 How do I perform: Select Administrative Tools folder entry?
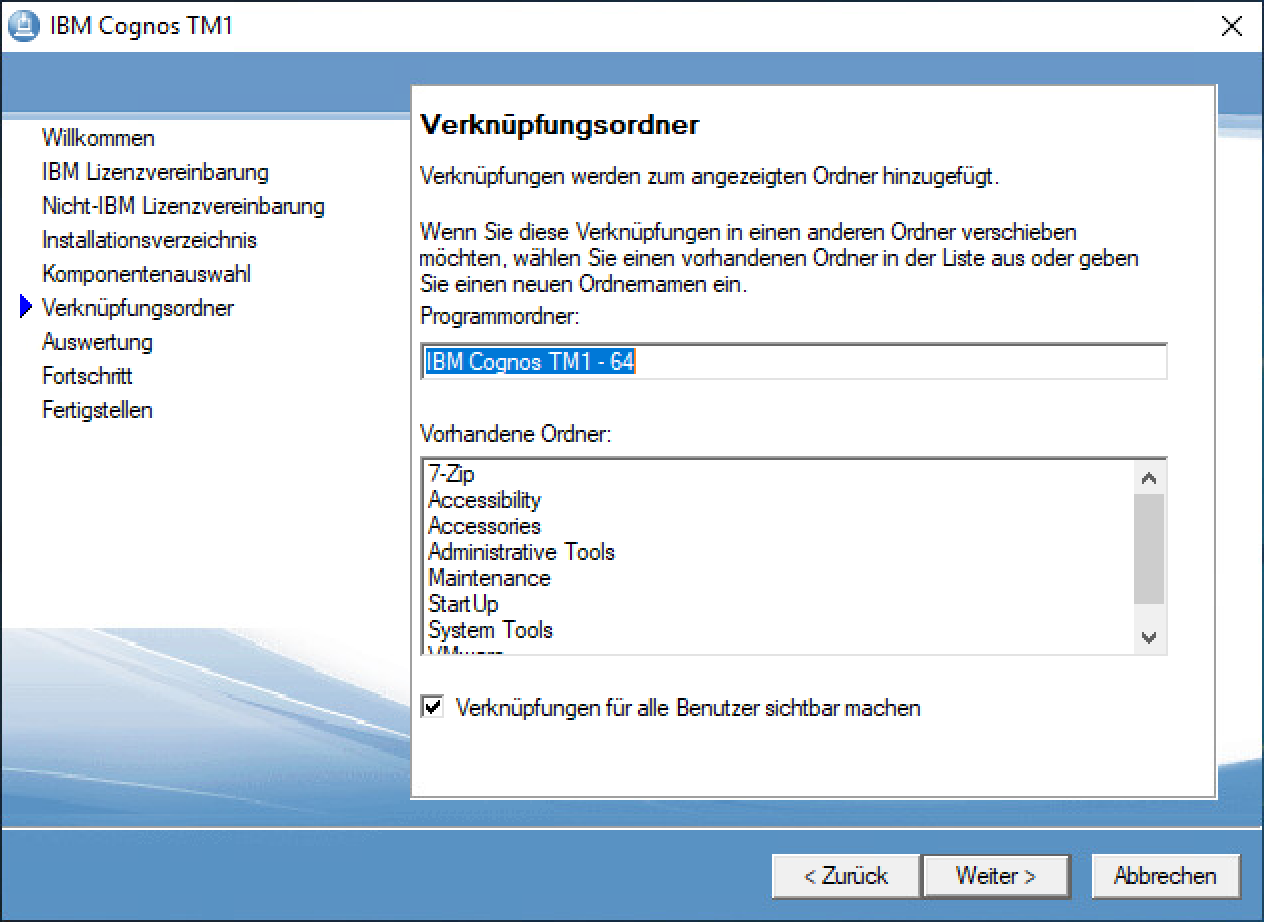tap(521, 552)
